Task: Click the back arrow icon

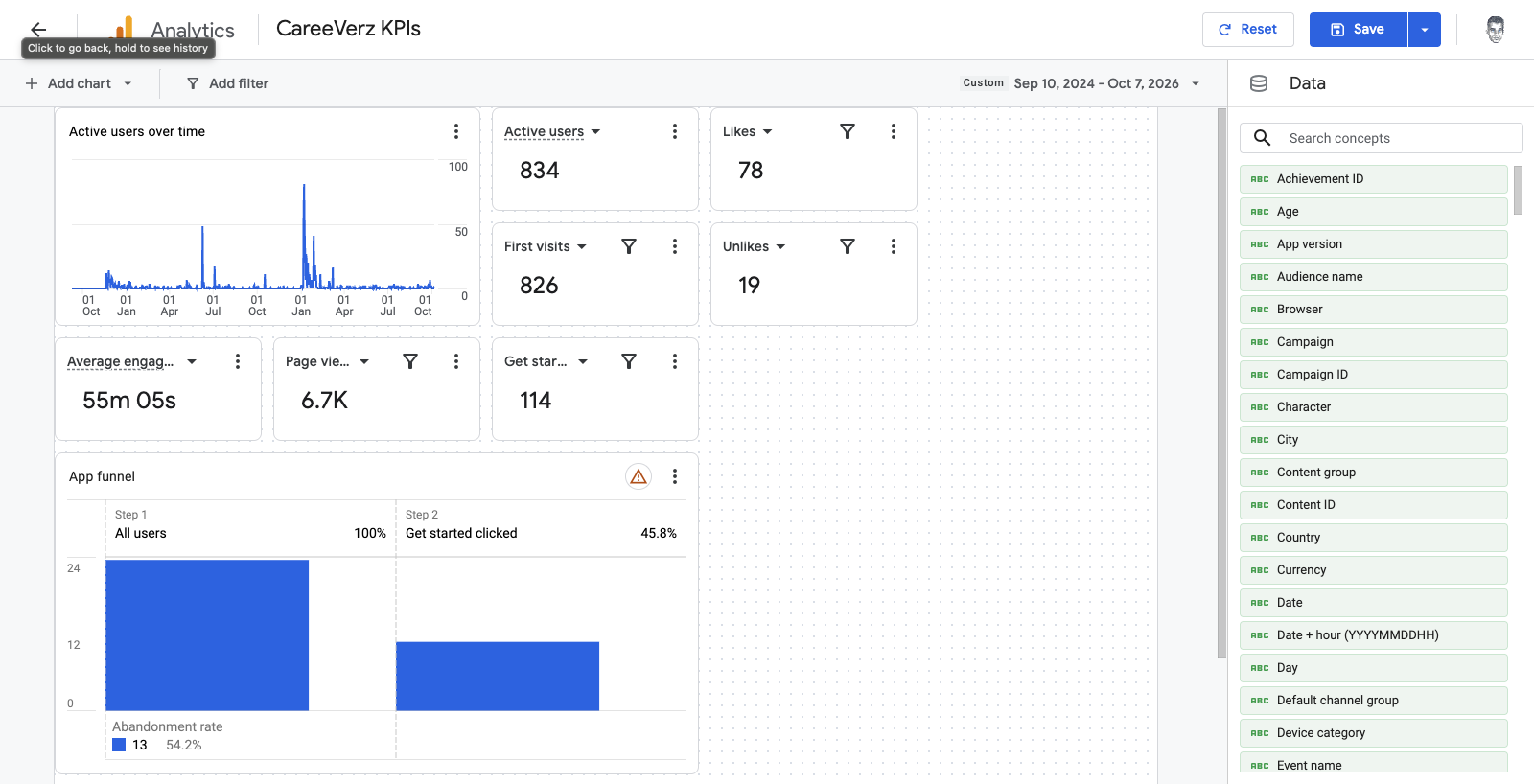Action: 38,29
